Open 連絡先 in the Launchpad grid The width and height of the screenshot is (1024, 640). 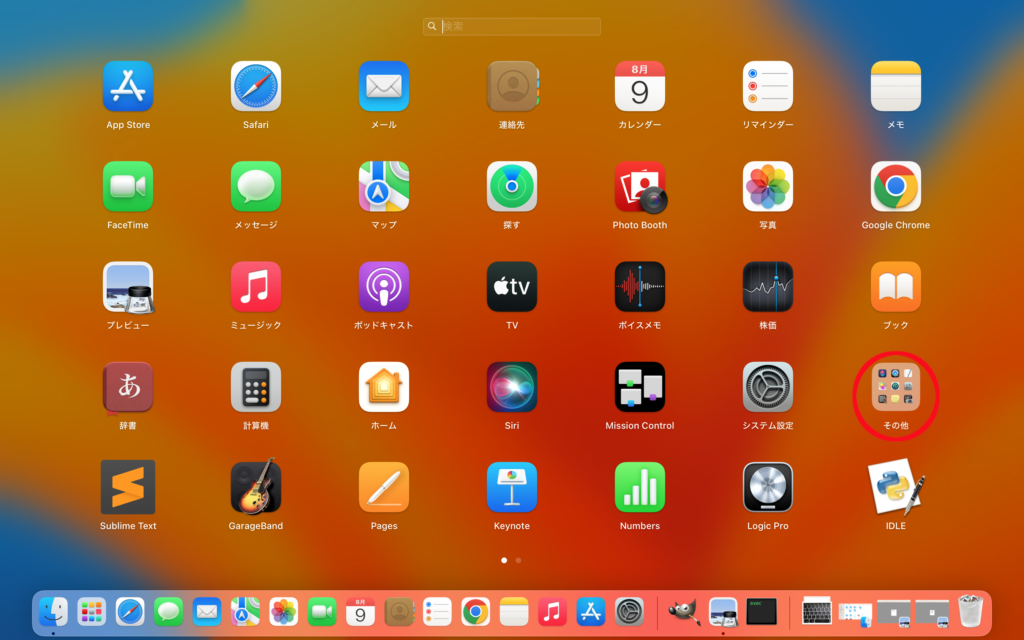512,86
